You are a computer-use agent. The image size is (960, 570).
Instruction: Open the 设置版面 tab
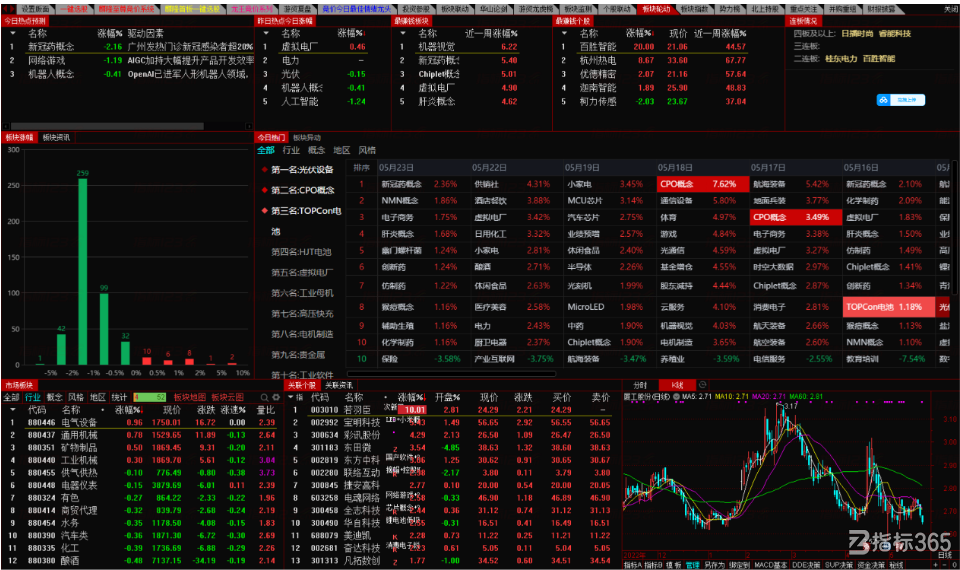pos(36,9)
